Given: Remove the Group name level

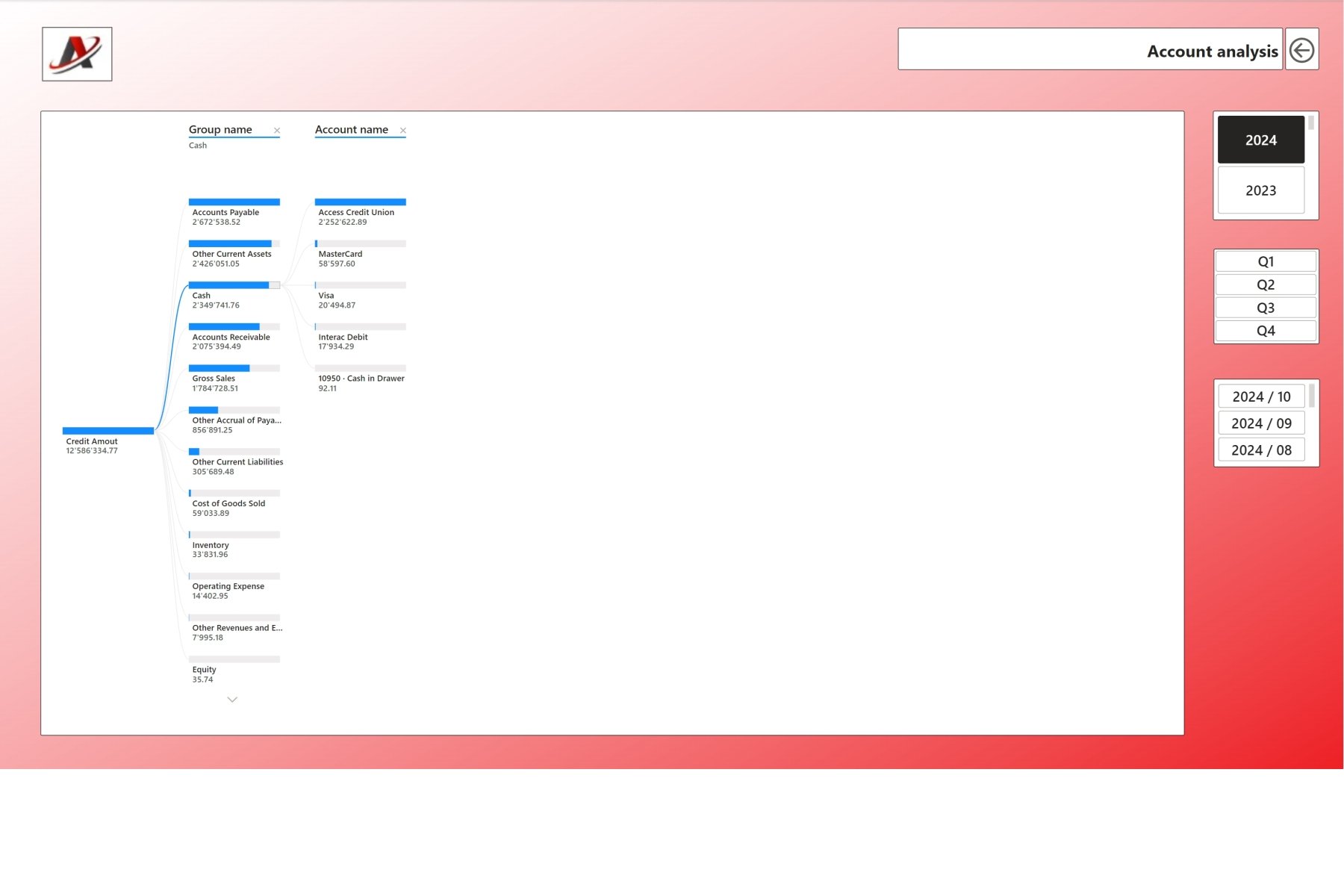Looking at the screenshot, I should pyautogui.click(x=277, y=131).
